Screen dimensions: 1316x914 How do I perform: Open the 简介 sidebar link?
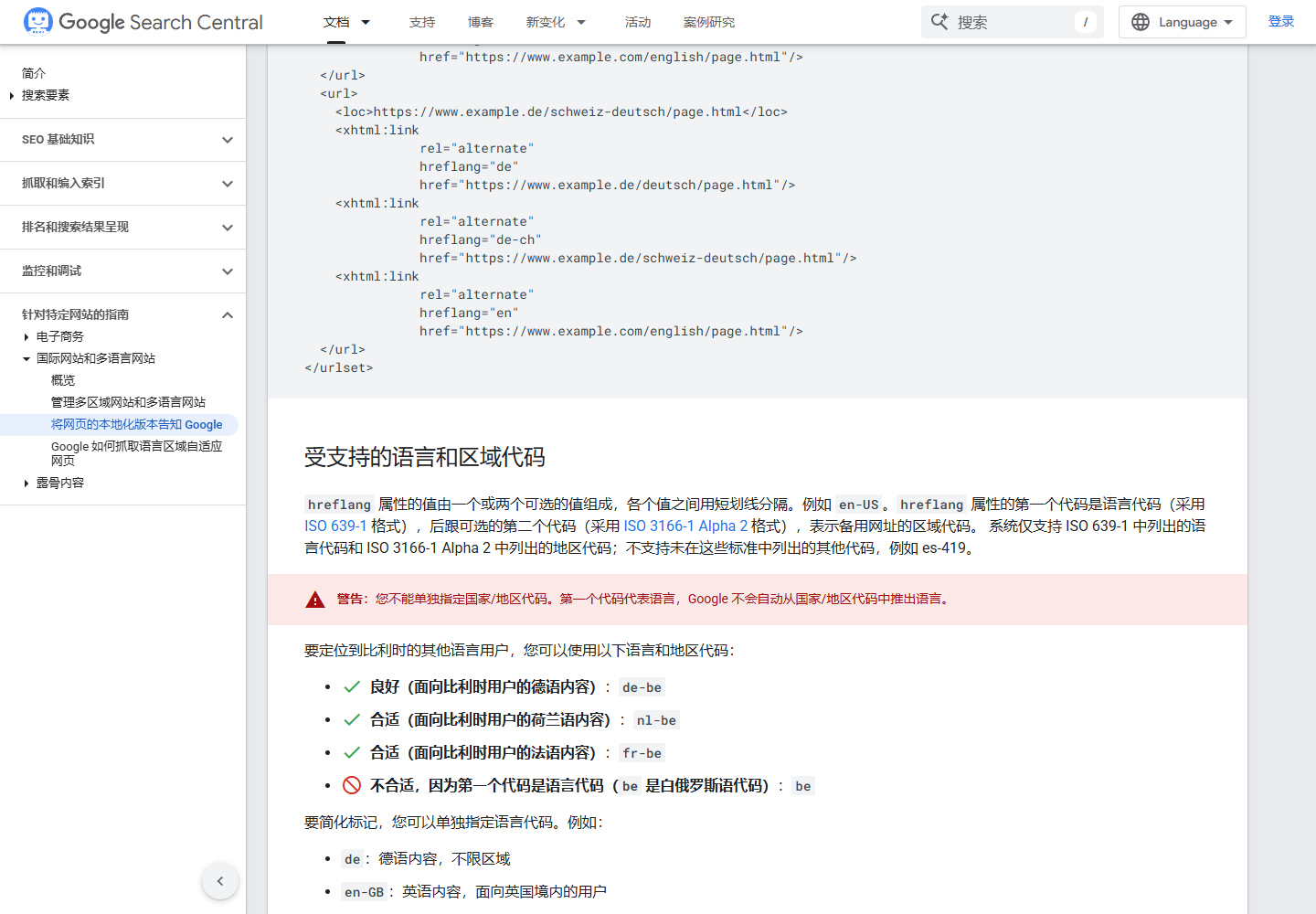[x=34, y=73]
